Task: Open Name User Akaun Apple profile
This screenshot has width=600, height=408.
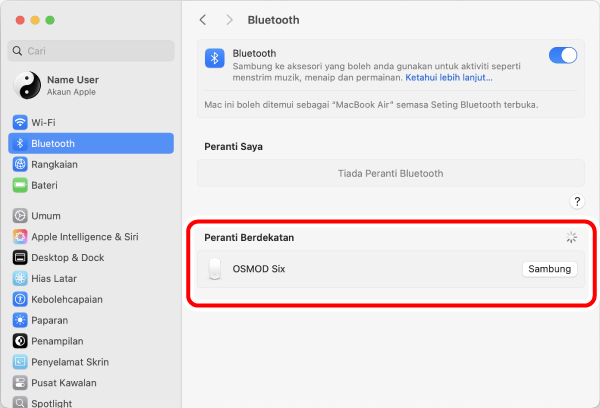Action: [x=70, y=85]
